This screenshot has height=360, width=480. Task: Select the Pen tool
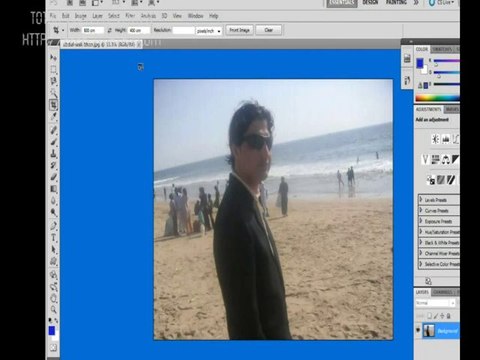point(53,226)
